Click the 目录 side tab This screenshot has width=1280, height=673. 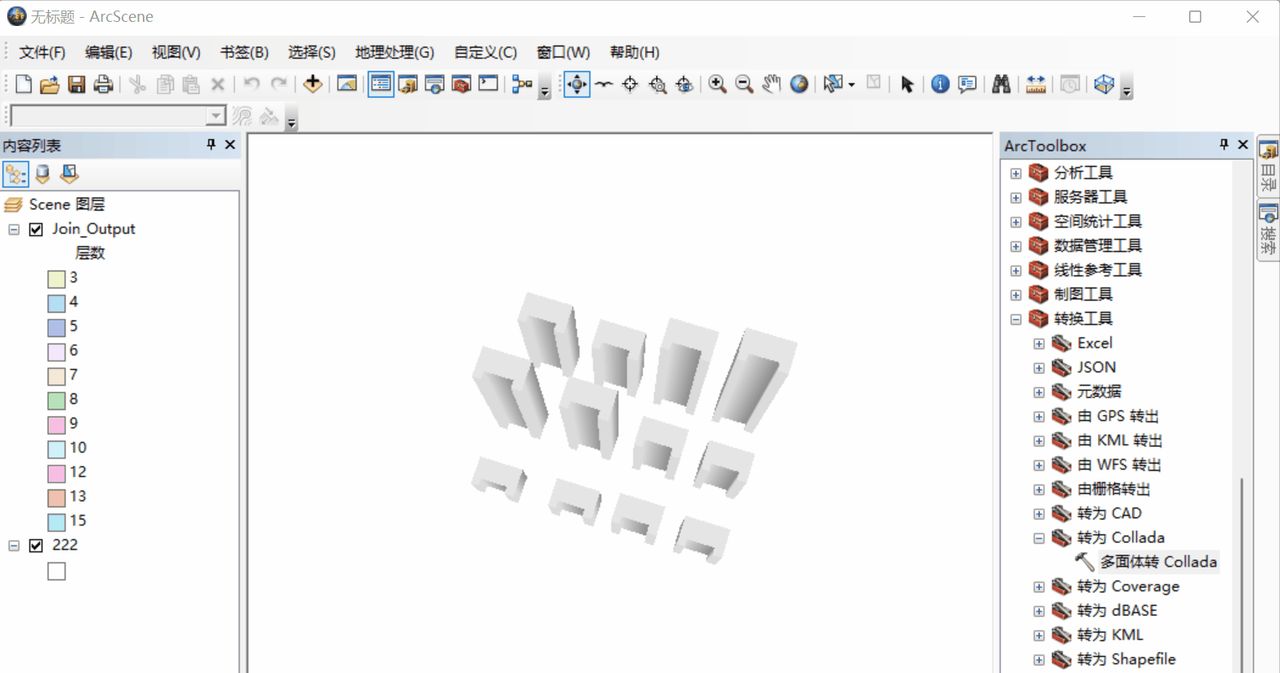(x=1268, y=168)
